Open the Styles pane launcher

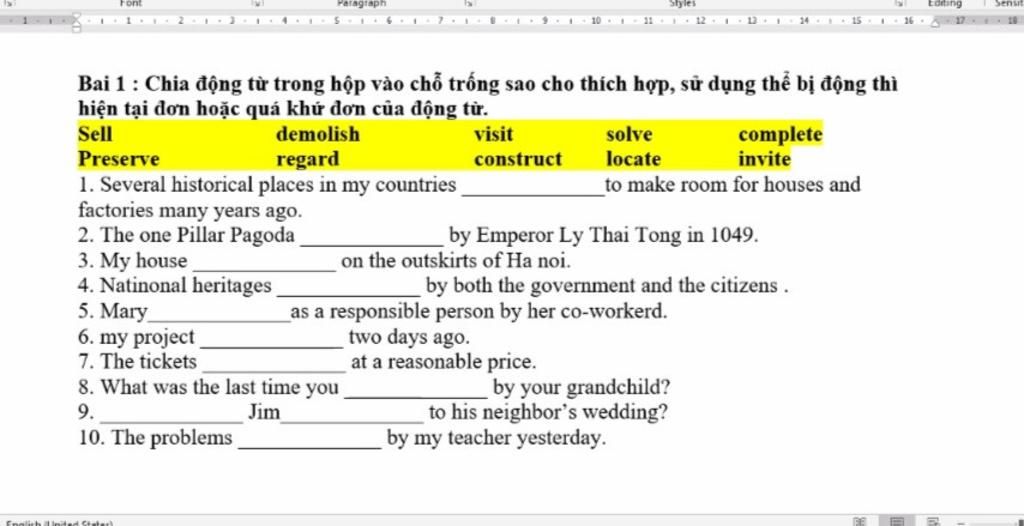point(900,3)
